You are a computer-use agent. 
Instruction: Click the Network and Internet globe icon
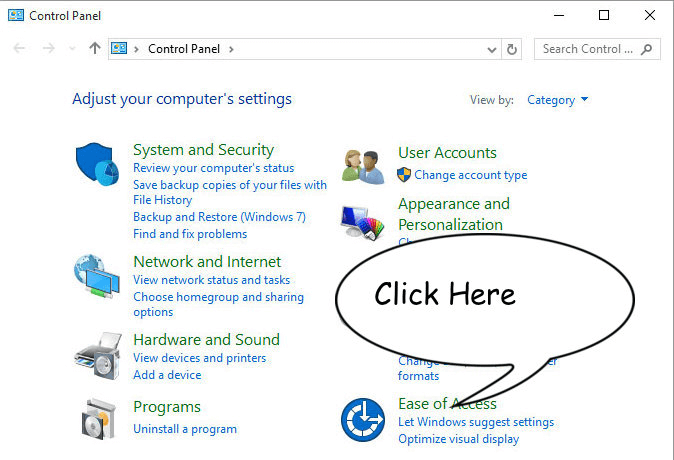97,277
